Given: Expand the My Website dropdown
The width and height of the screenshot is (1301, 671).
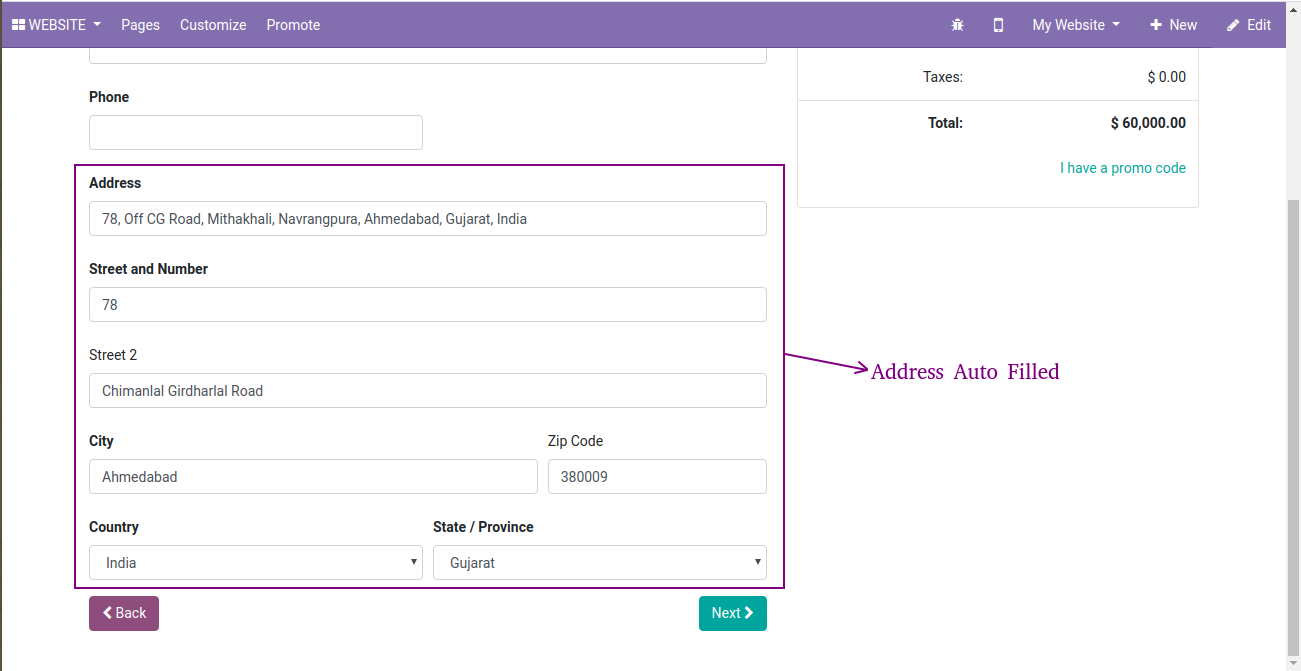Looking at the screenshot, I should pos(1076,25).
